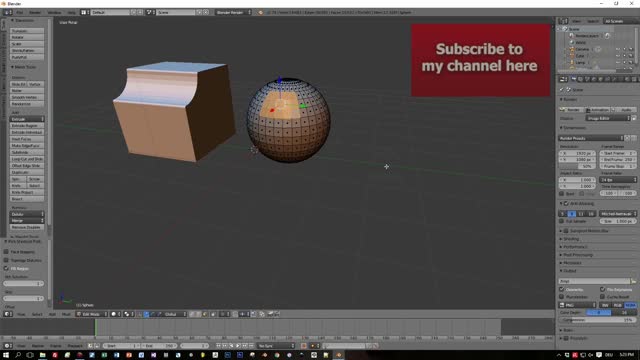Open the PNG file format dropdown
Viewport: 640px width, 360px height.
pos(577,305)
